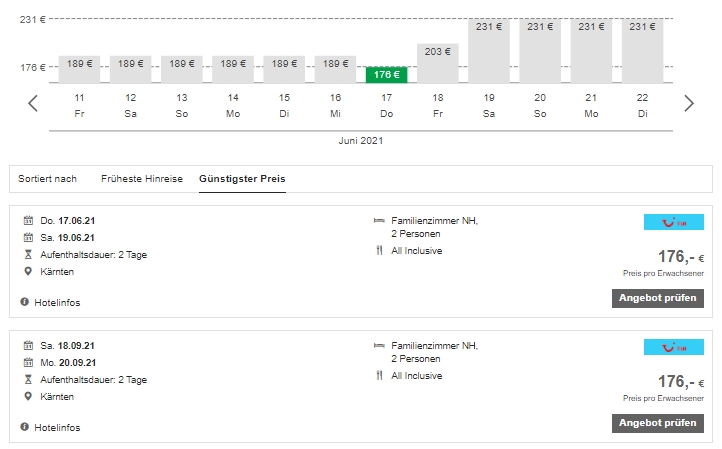
Task: Pick the 189 € bar for 11 Fr
Action: coord(79,69)
